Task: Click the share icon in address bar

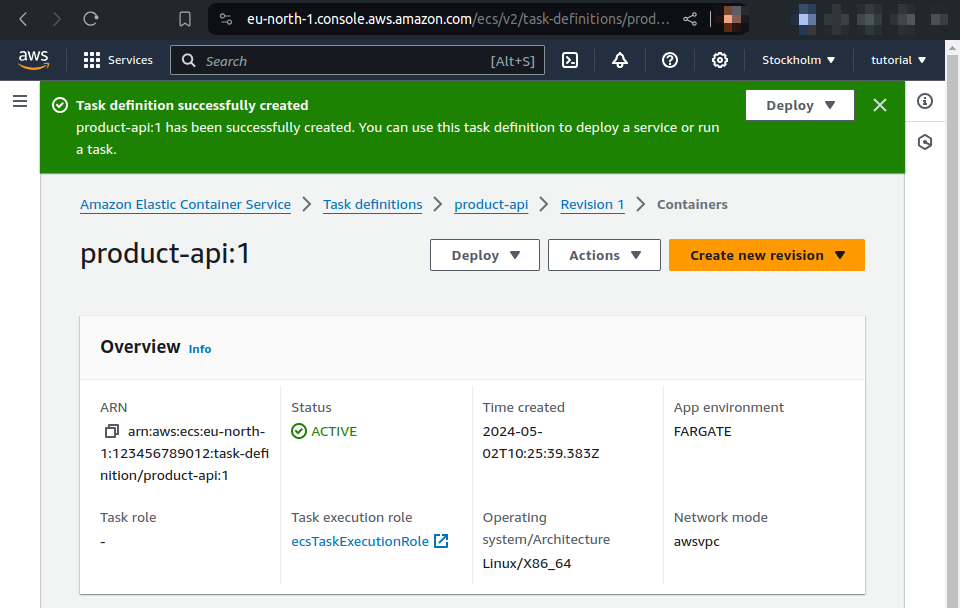Action: tap(690, 19)
